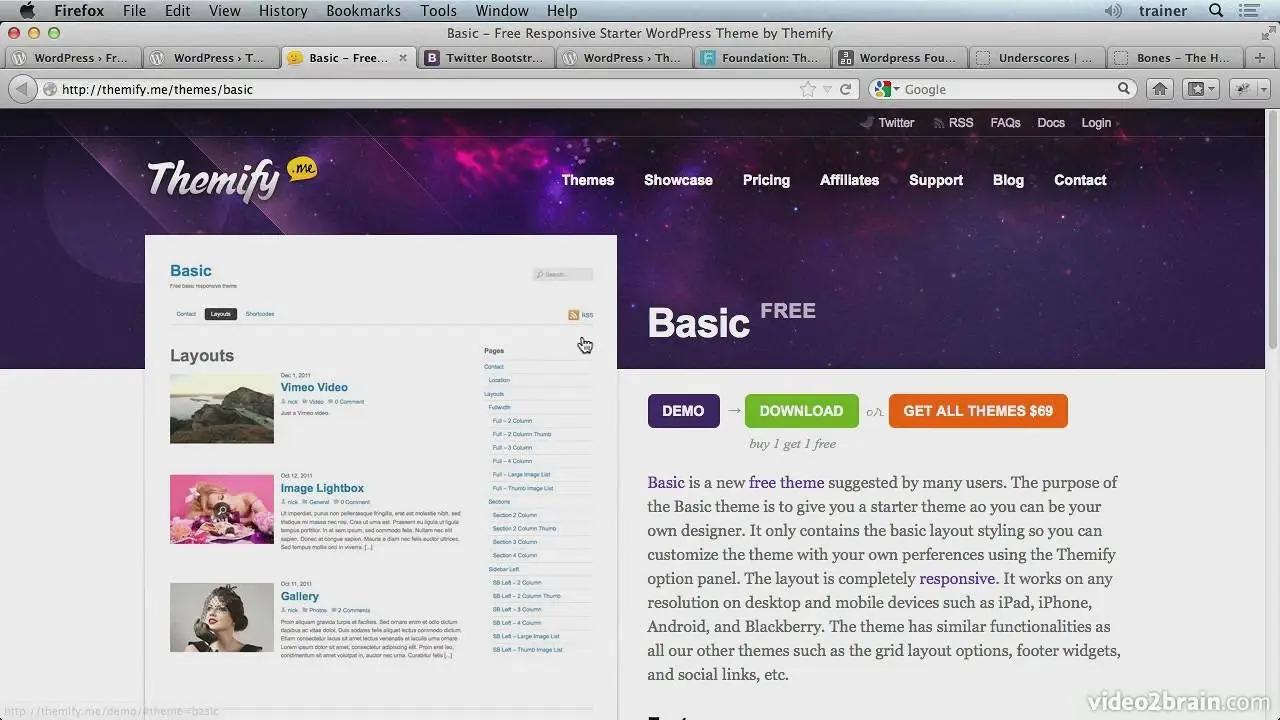Open a new tab with plus button
1280x720 pixels.
point(1259,58)
